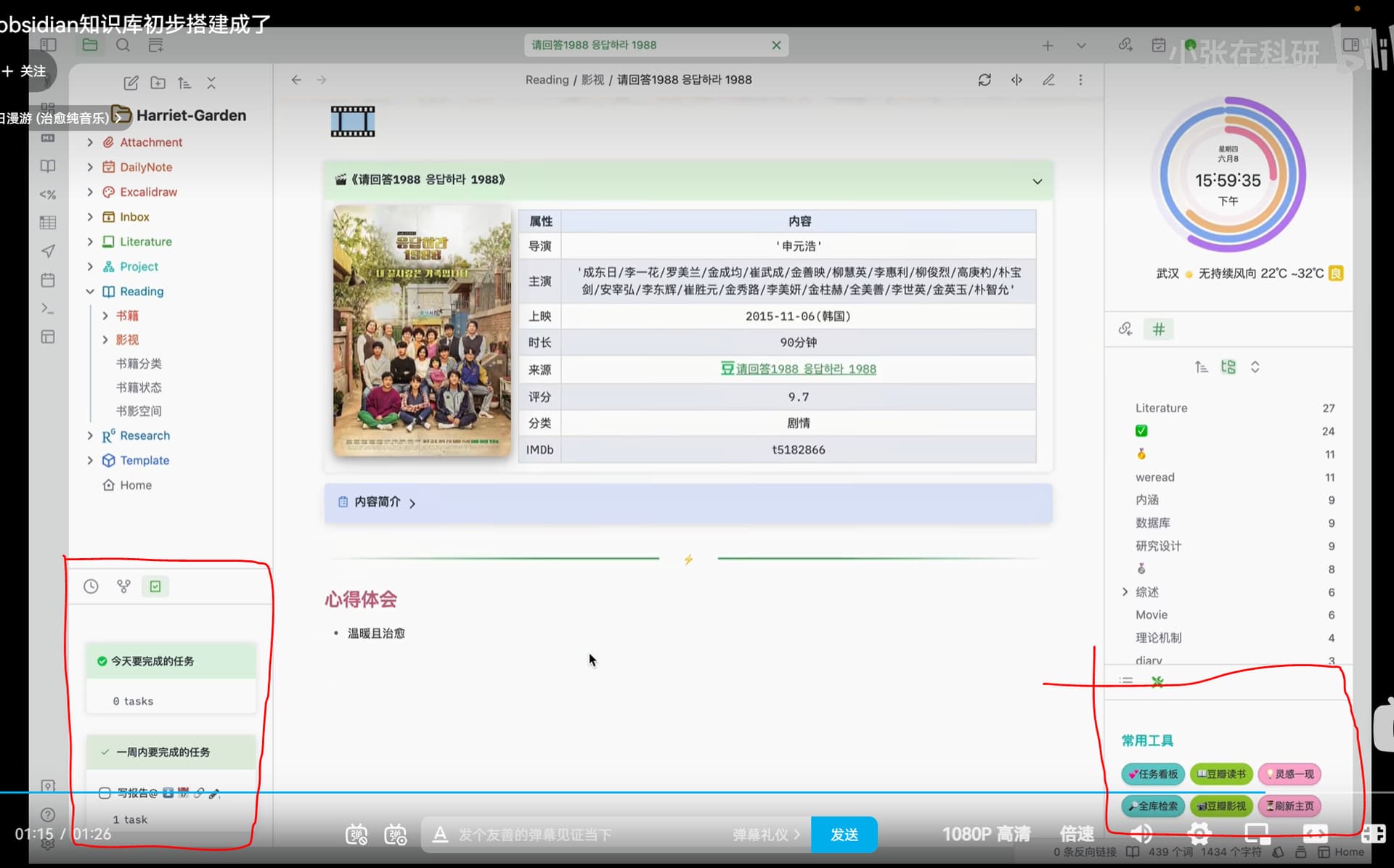Open the note's more options menu
The height and width of the screenshot is (868, 1394).
(1080, 80)
